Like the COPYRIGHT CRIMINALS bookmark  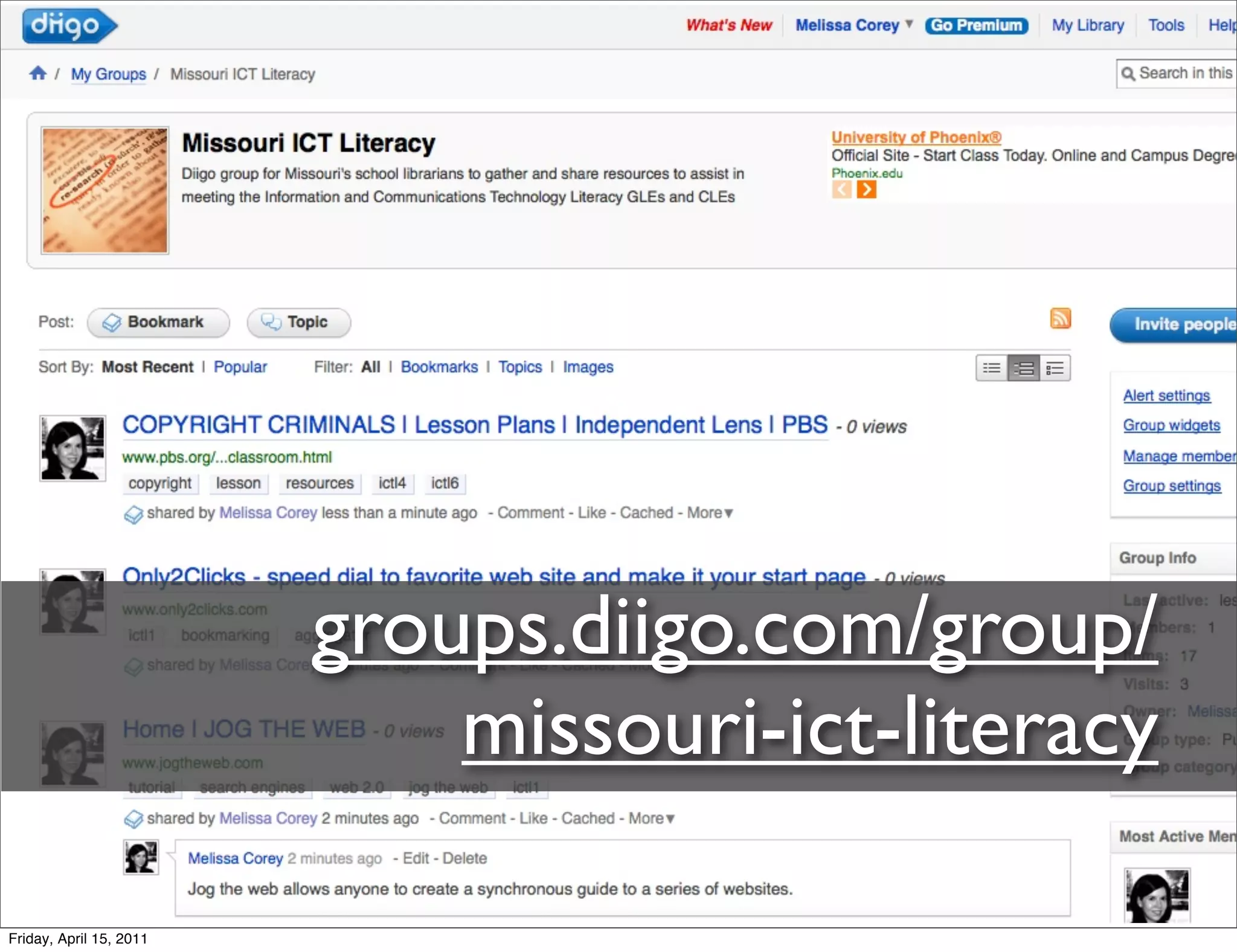(592, 513)
